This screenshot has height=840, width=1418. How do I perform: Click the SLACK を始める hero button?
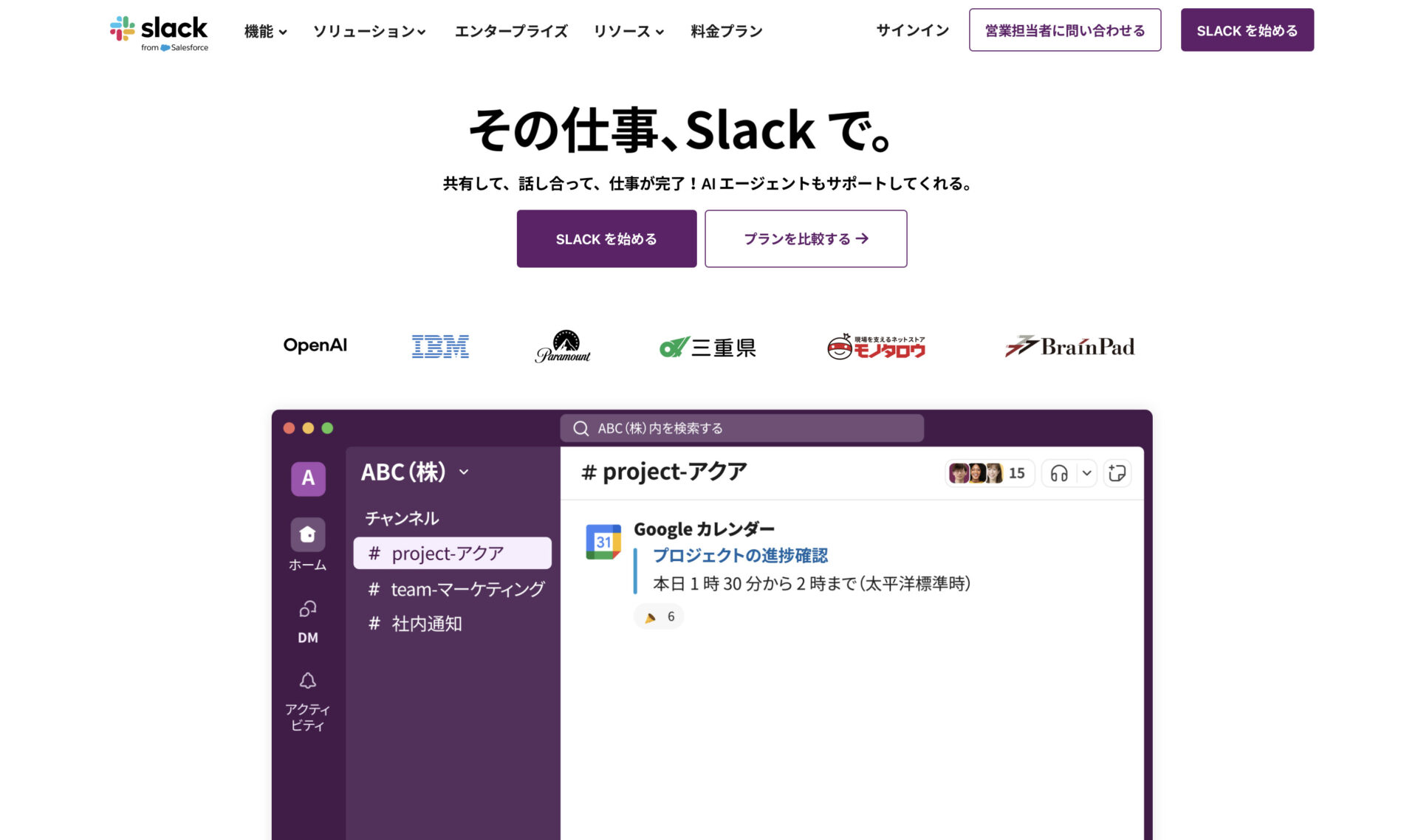coord(606,238)
